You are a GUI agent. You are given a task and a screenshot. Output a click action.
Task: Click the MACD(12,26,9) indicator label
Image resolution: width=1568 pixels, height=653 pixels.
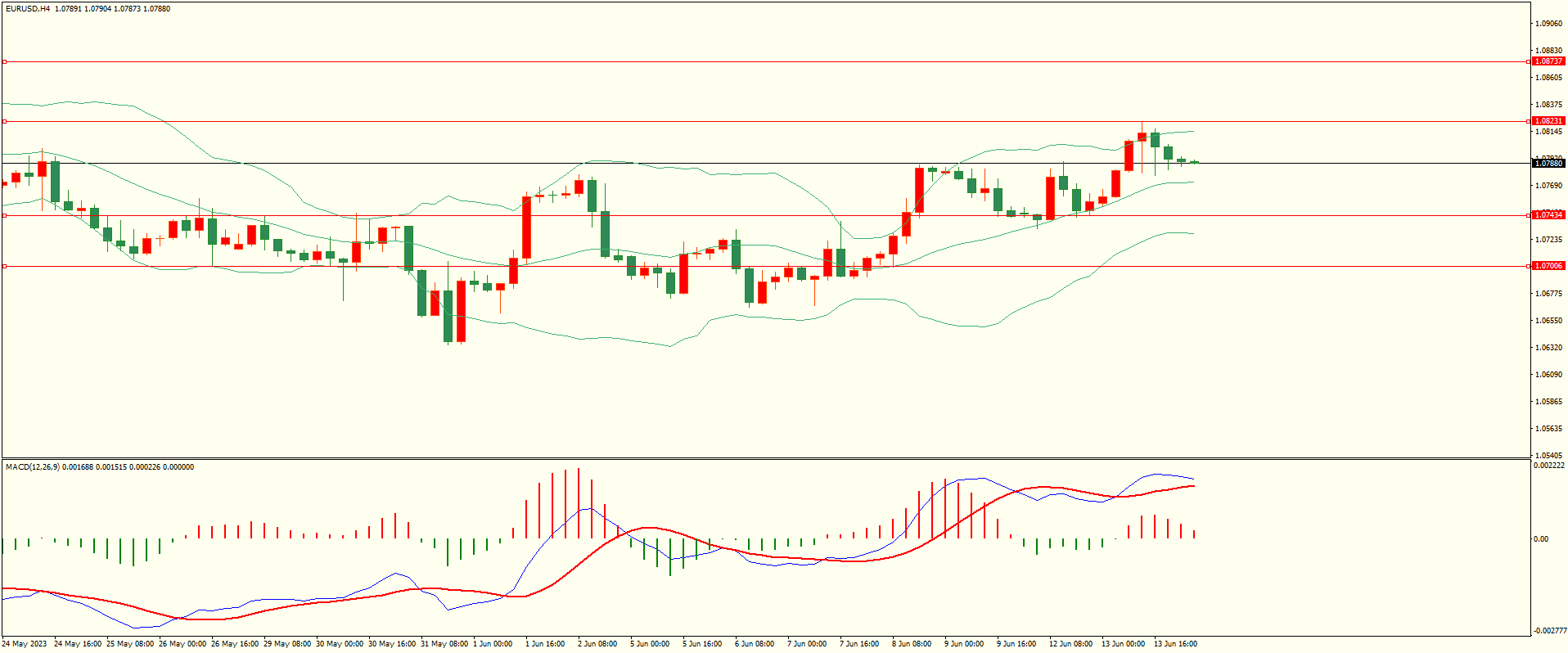pos(33,467)
